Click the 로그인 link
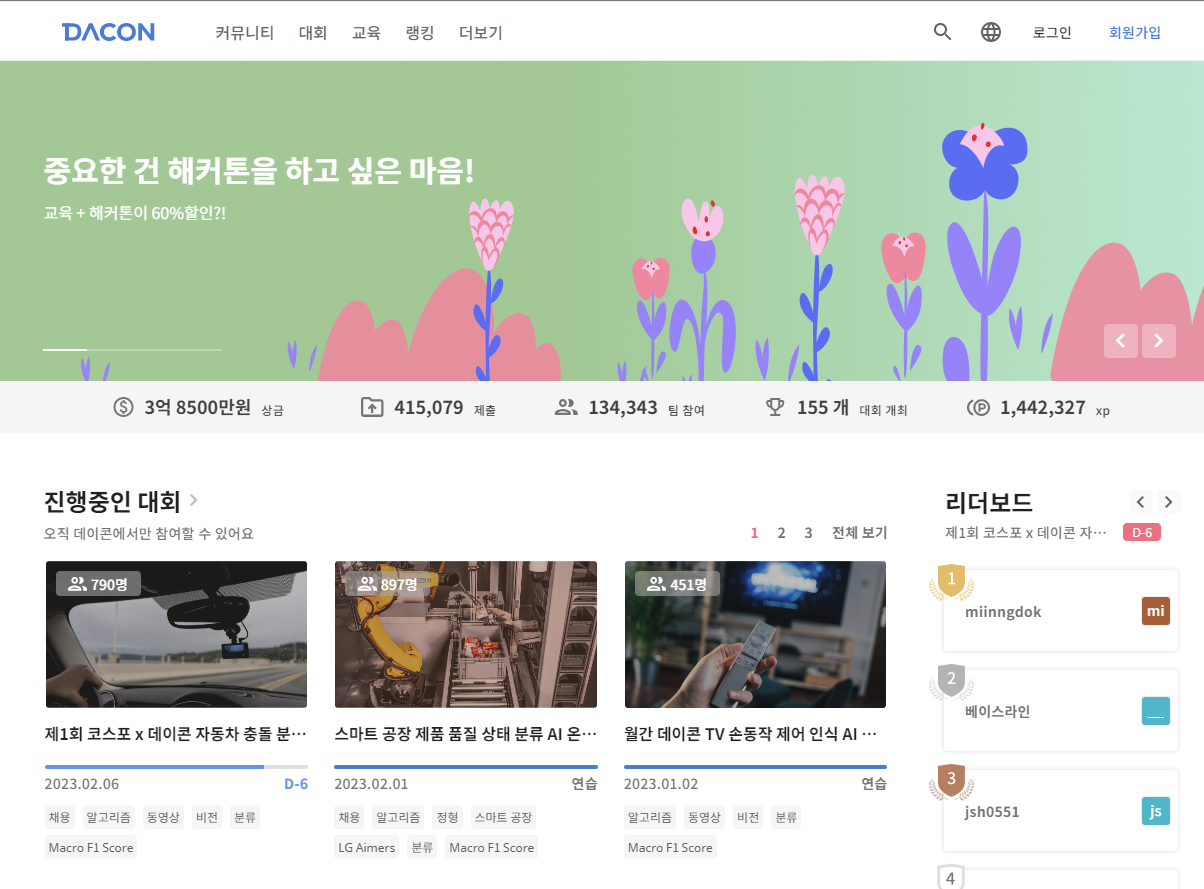Screen dimensions: 1204x889 1052,32
